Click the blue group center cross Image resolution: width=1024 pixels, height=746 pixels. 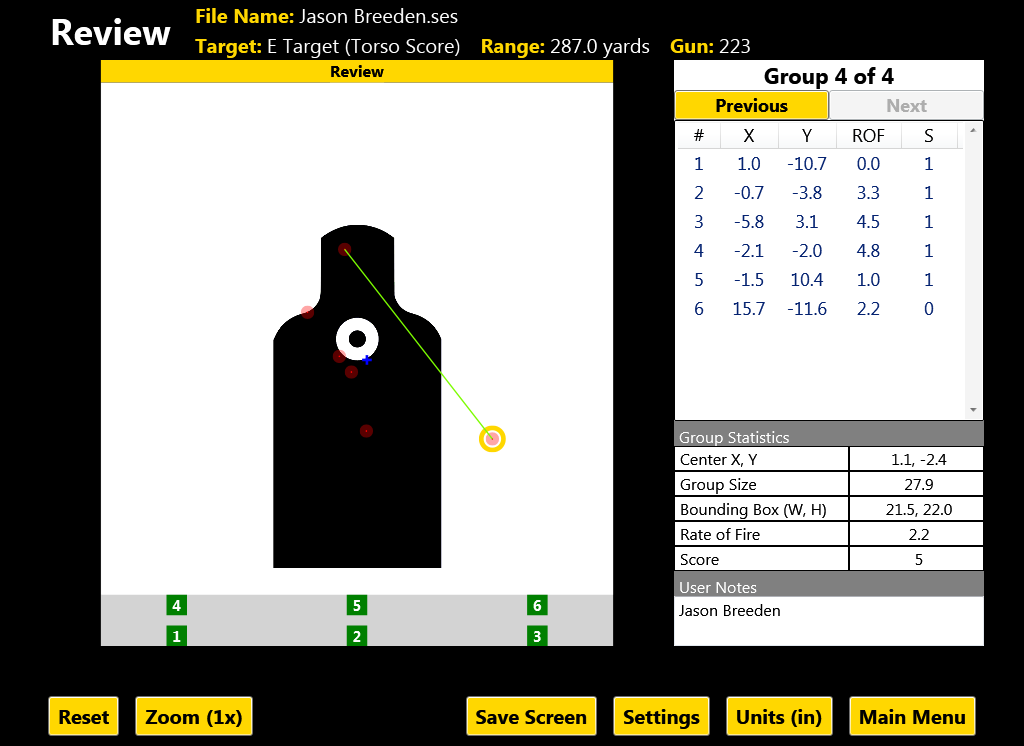[367, 359]
